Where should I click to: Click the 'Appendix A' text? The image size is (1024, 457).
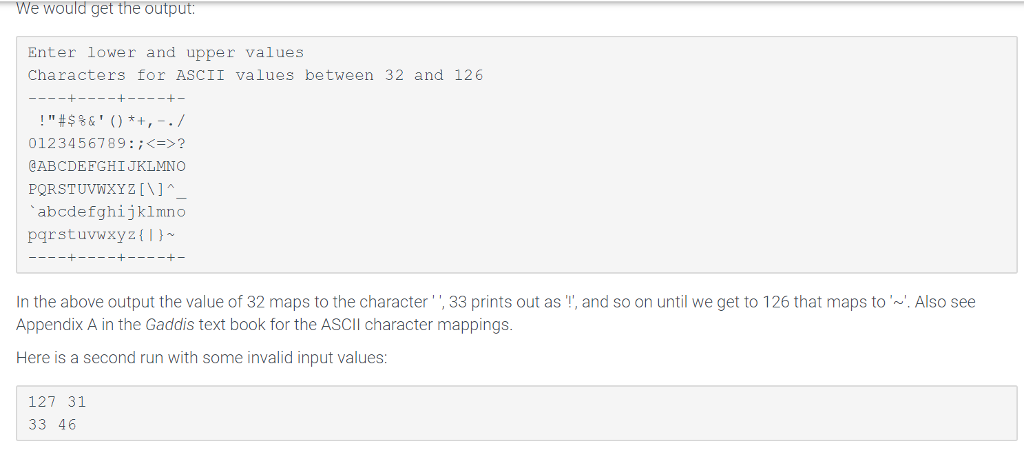[x=55, y=325]
